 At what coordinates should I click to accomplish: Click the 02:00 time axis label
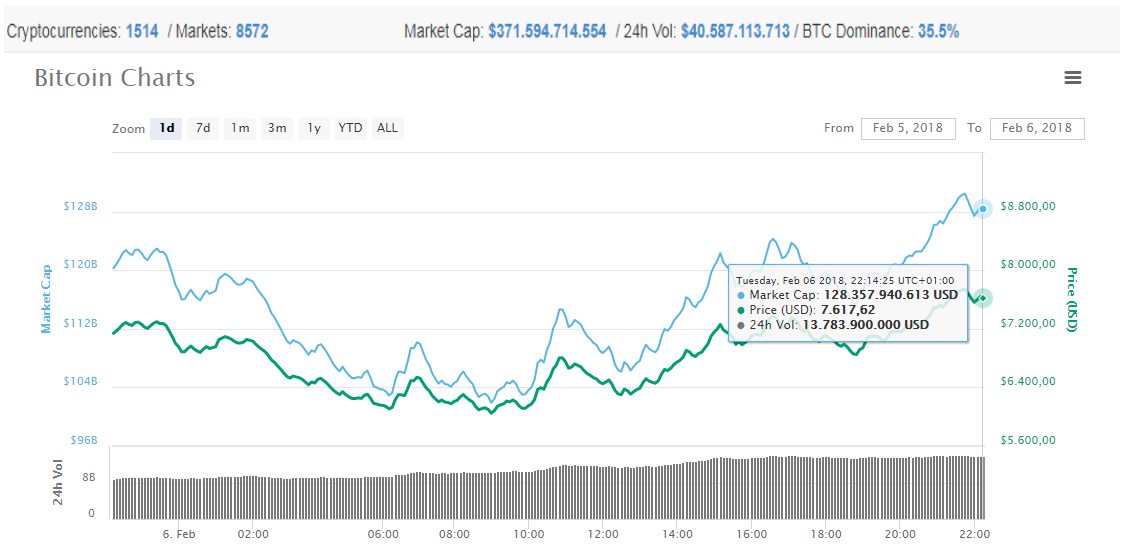[254, 534]
